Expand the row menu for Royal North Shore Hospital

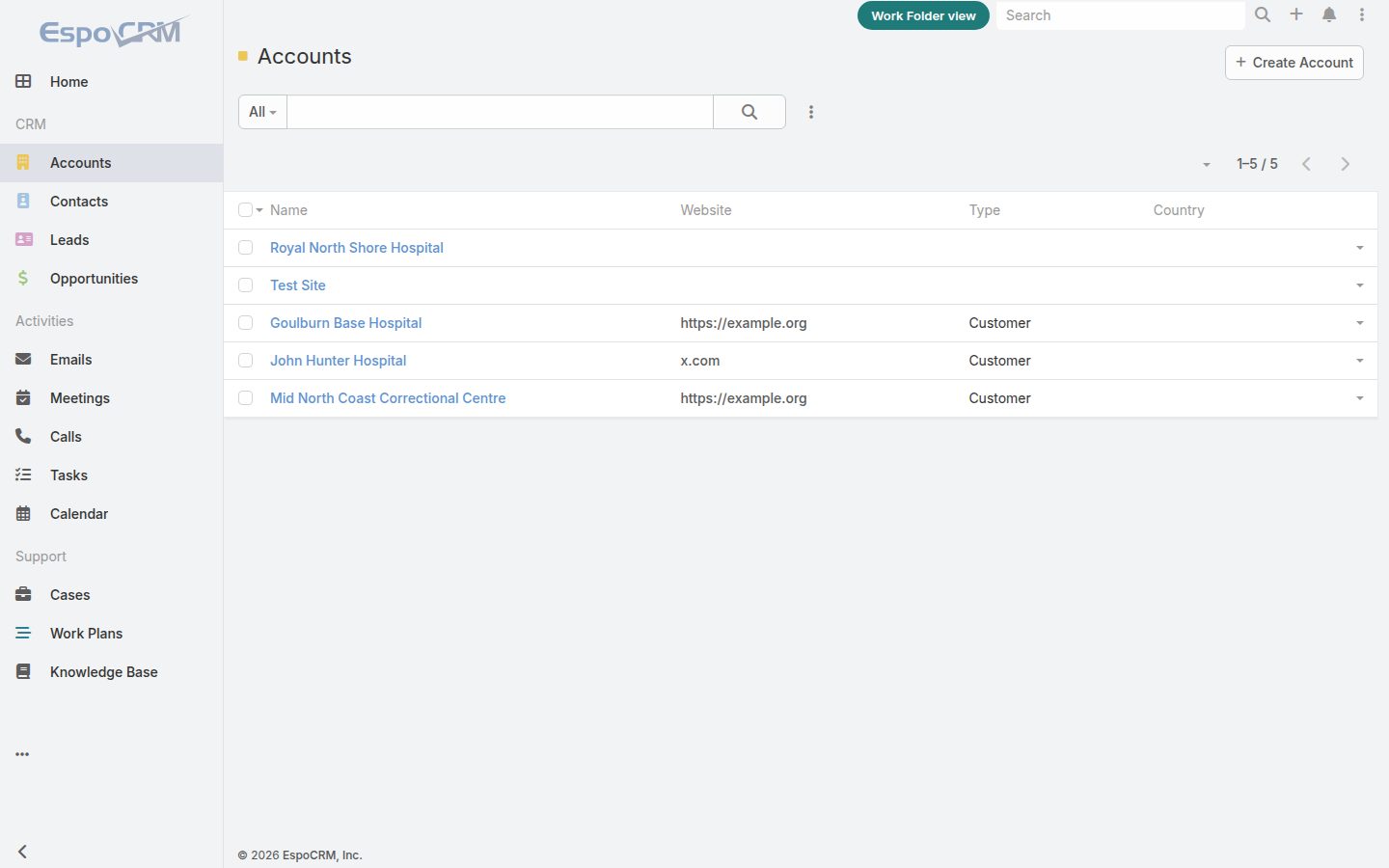[x=1359, y=248]
